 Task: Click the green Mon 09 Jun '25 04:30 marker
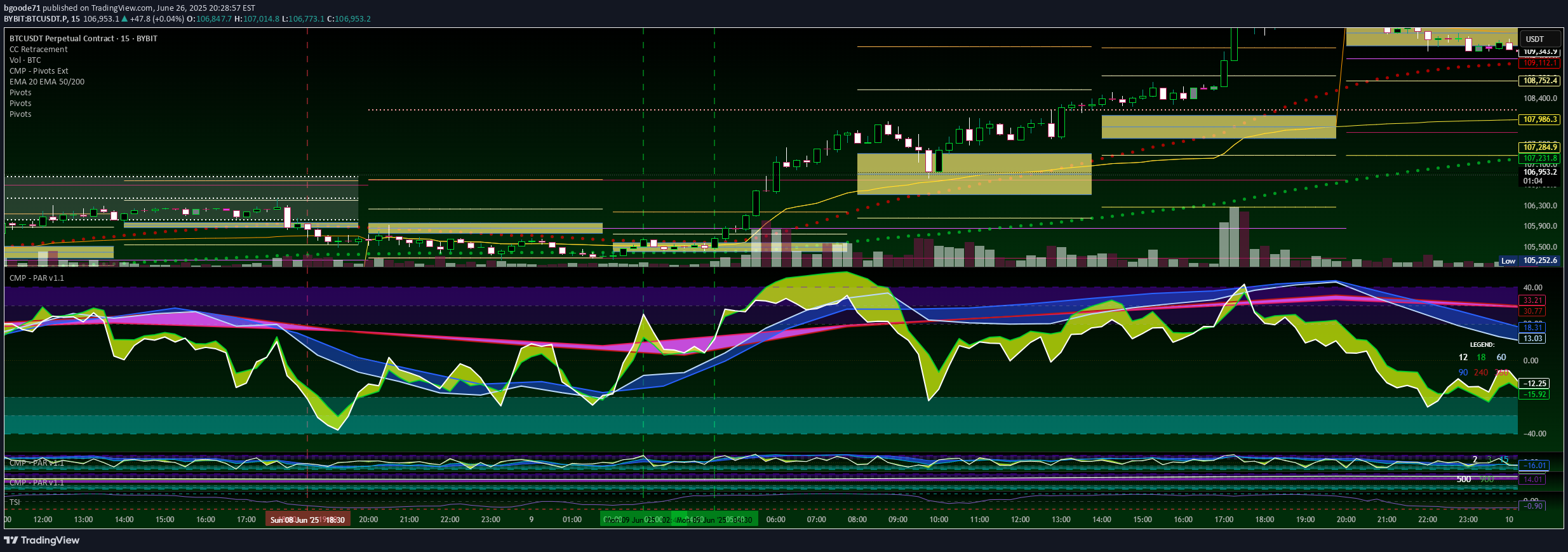(714, 520)
